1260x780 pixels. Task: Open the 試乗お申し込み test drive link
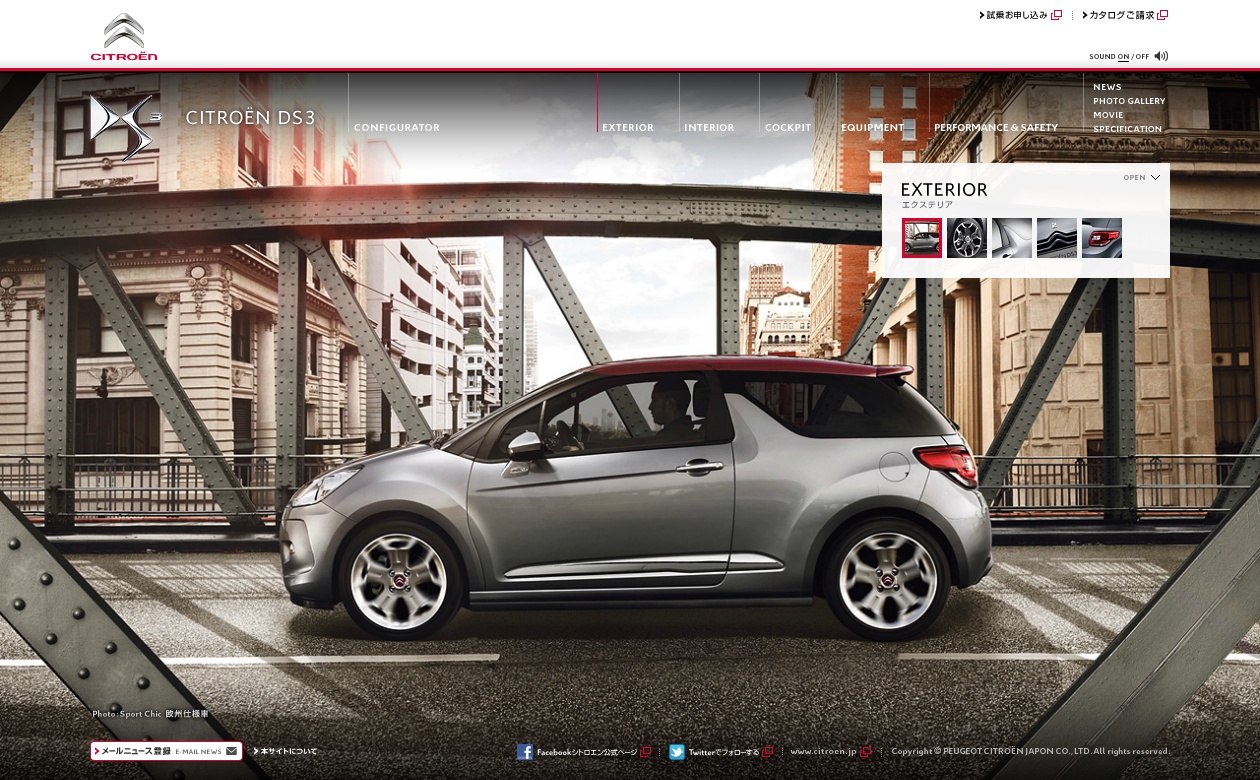point(1020,15)
